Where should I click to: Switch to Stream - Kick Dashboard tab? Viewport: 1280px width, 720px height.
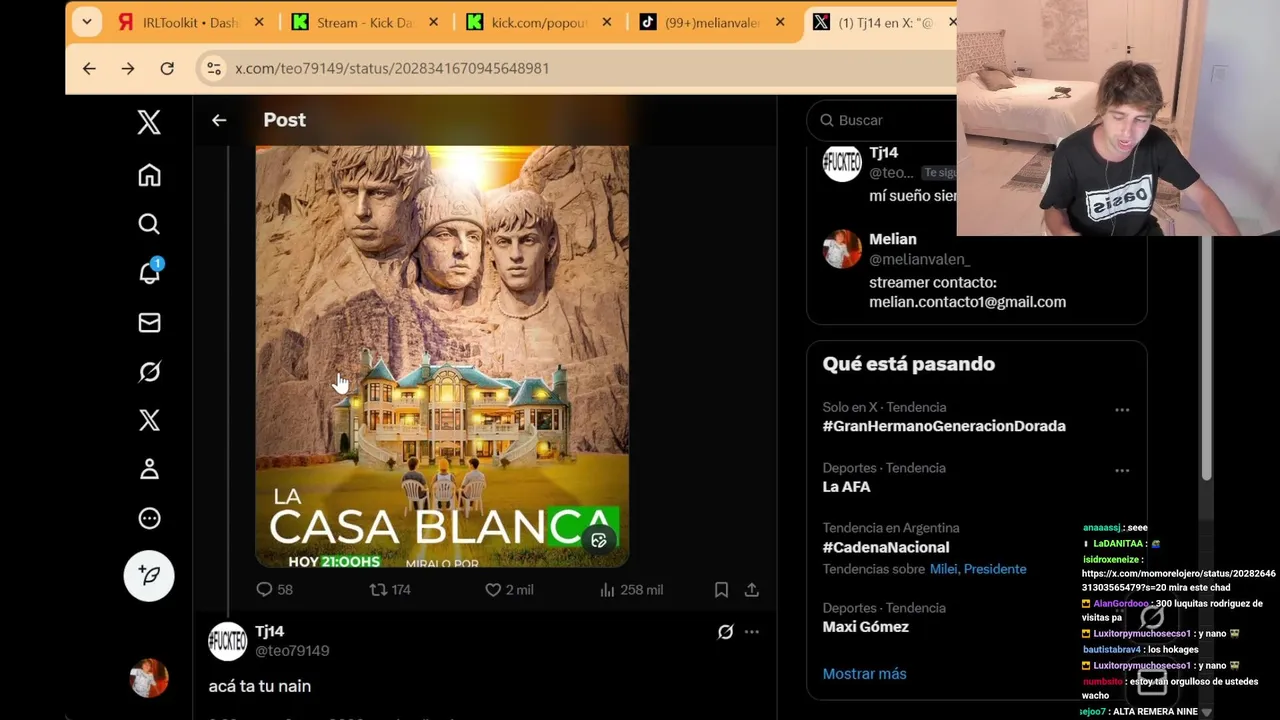click(x=365, y=22)
